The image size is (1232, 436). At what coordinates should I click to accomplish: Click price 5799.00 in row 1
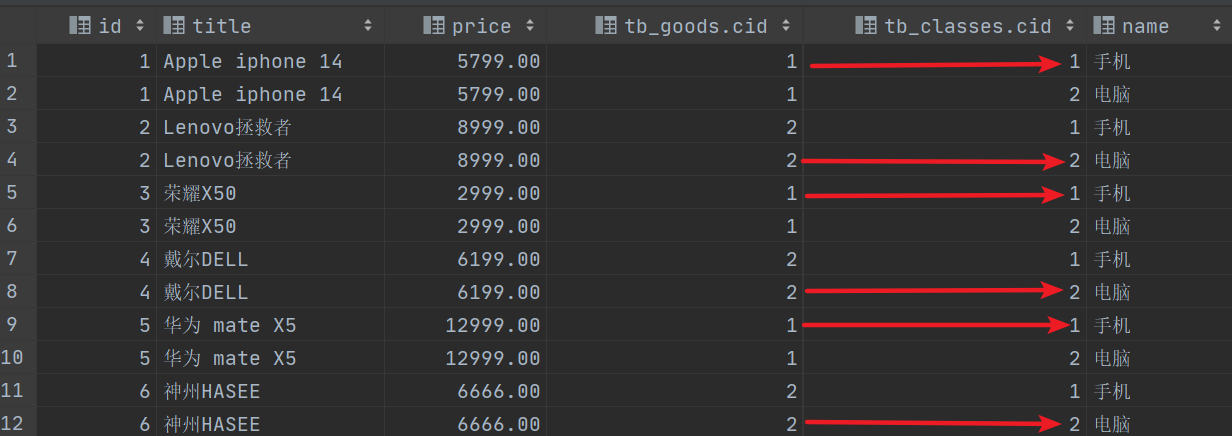[499, 61]
